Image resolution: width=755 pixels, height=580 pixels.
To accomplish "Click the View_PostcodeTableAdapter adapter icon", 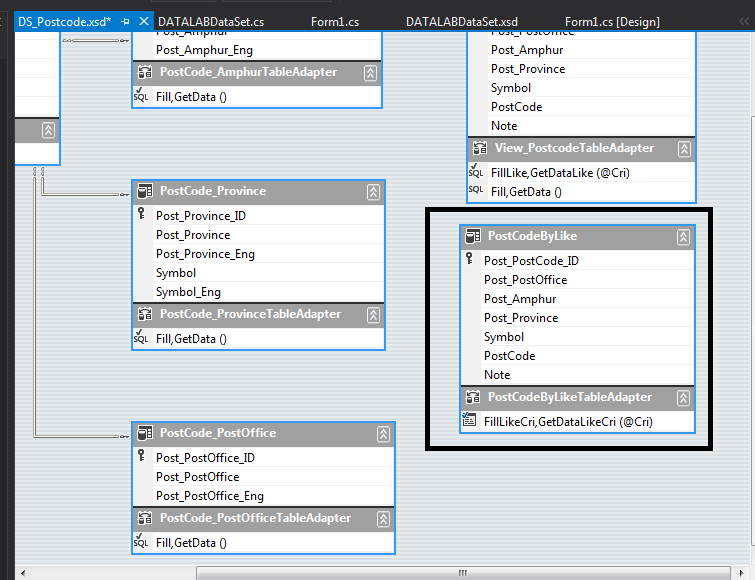I will click(x=480, y=148).
